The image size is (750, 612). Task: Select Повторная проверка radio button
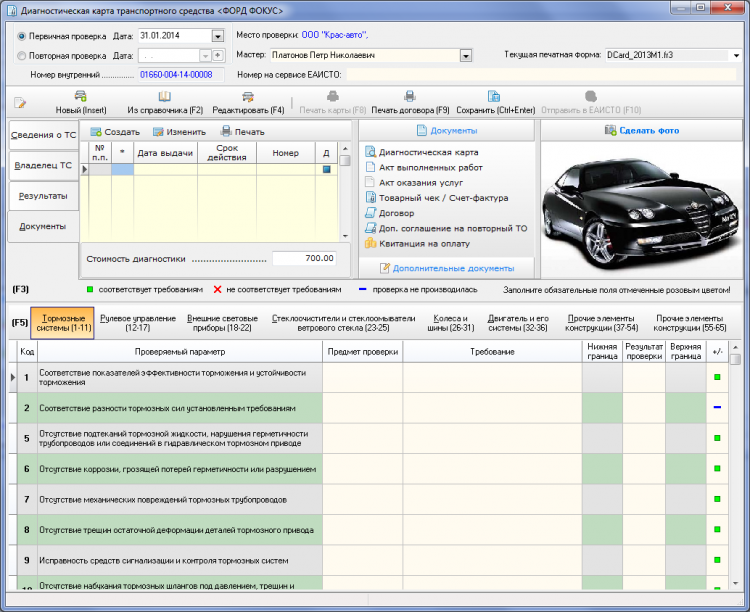click(x=23, y=56)
